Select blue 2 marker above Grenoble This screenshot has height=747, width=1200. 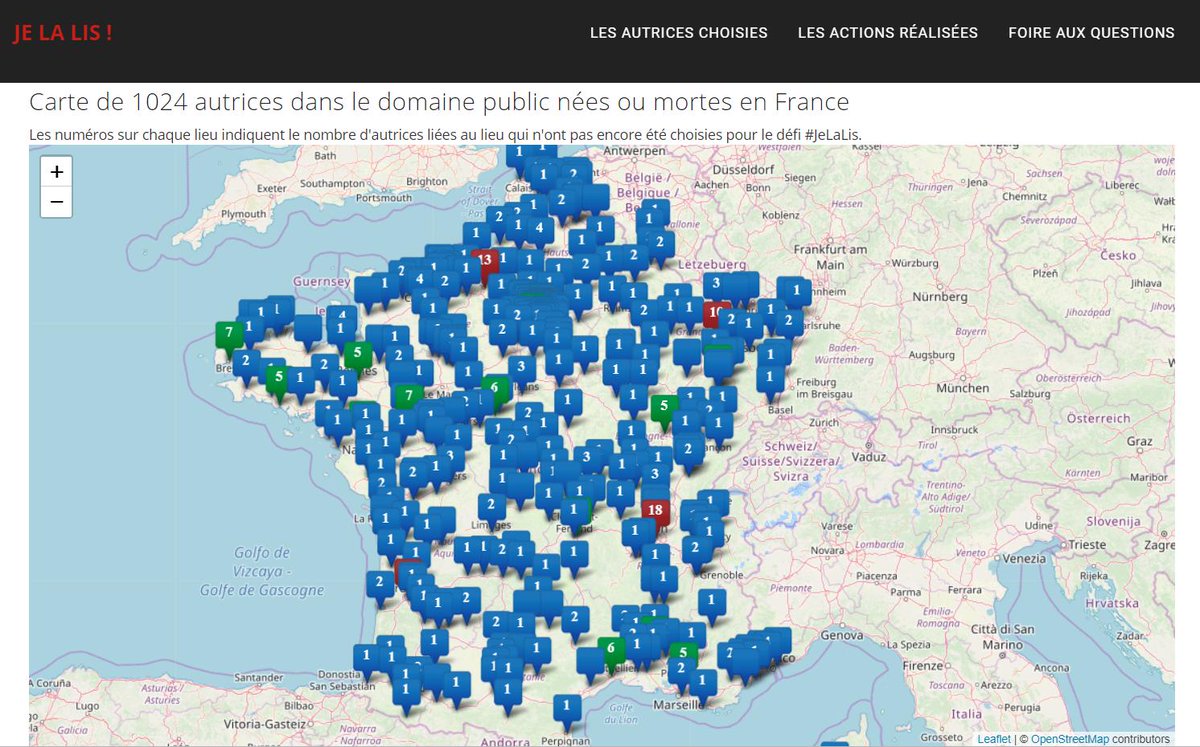[x=695, y=551]
